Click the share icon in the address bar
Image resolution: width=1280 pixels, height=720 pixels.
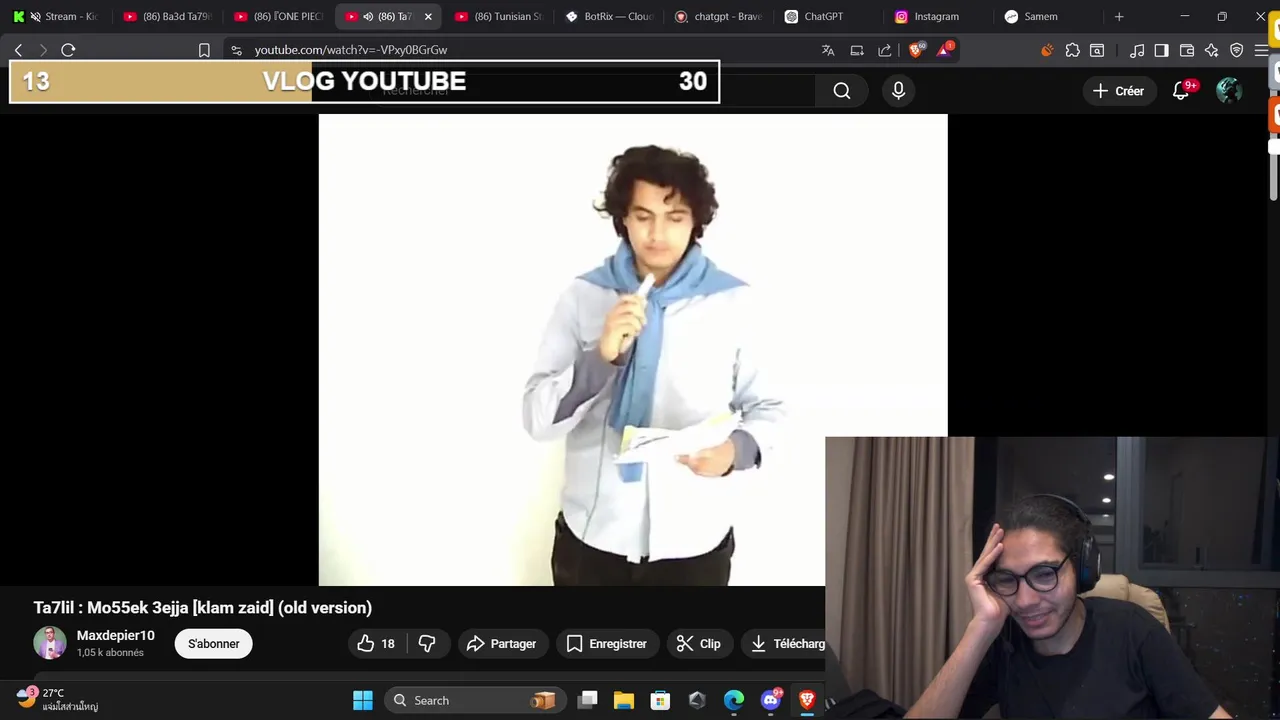coord(885,50)
